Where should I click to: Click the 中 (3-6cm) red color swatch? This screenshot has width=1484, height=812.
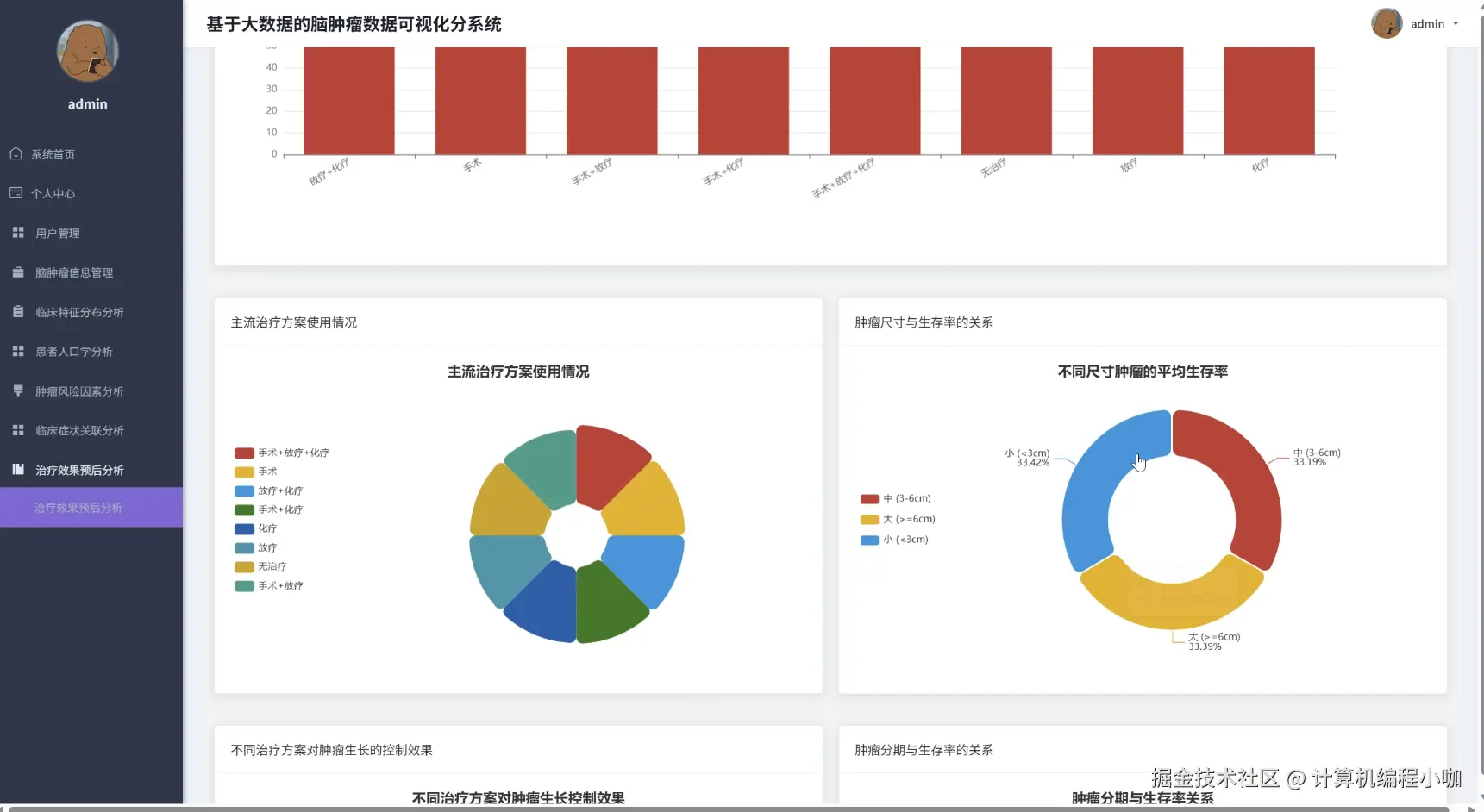coord(869,498)
